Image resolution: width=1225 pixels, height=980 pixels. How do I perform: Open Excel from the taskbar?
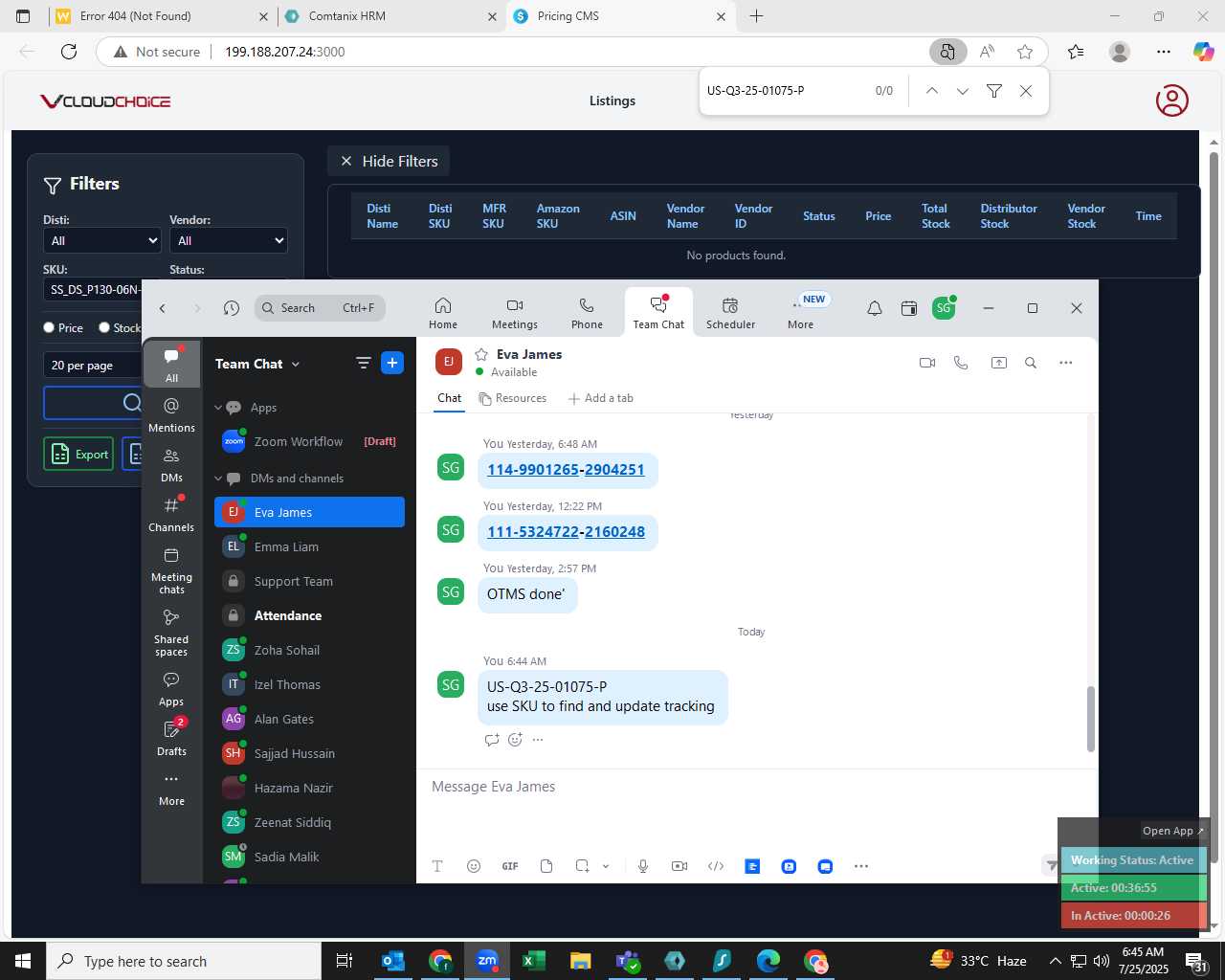tap(534, 961)
